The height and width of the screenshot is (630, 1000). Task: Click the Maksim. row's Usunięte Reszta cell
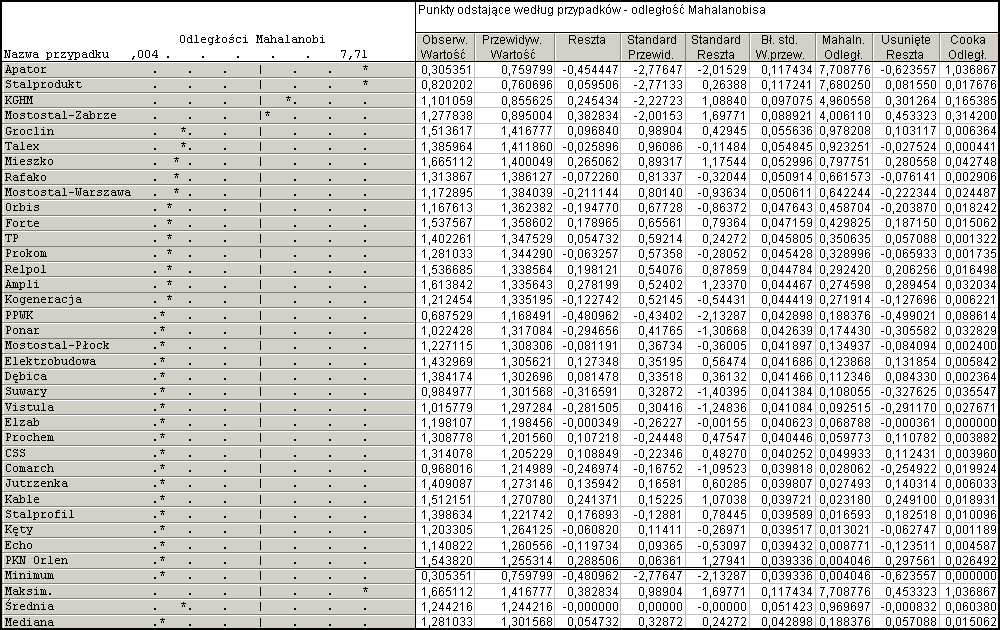[905, 592]
